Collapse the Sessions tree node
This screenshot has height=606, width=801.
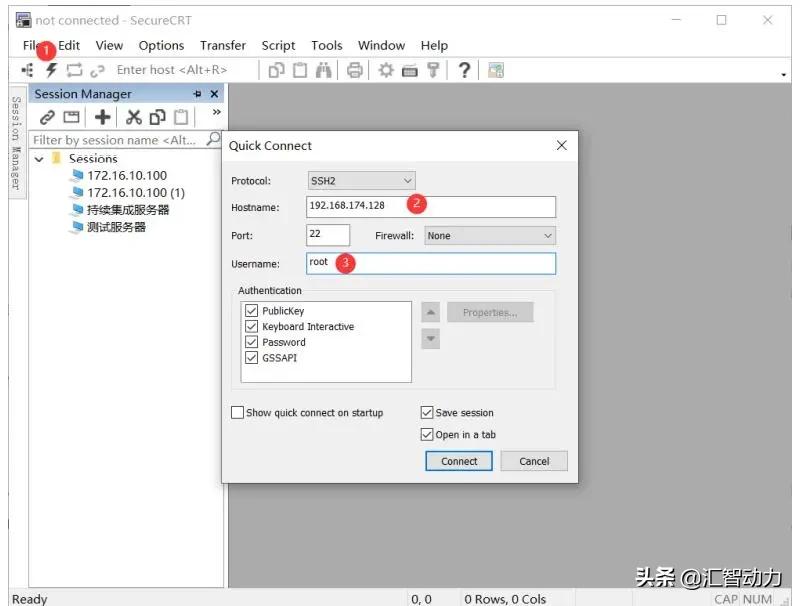pos(41,158)
